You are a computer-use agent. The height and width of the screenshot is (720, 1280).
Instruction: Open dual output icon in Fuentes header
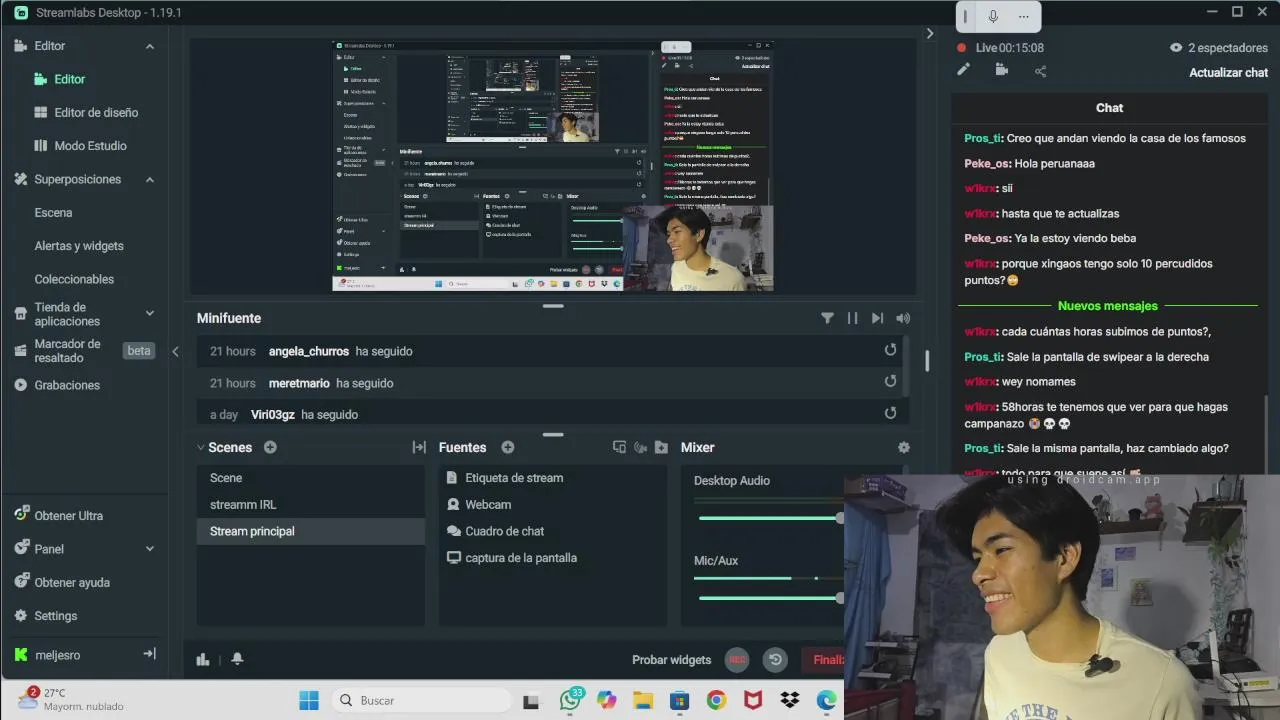coord(619,447)
